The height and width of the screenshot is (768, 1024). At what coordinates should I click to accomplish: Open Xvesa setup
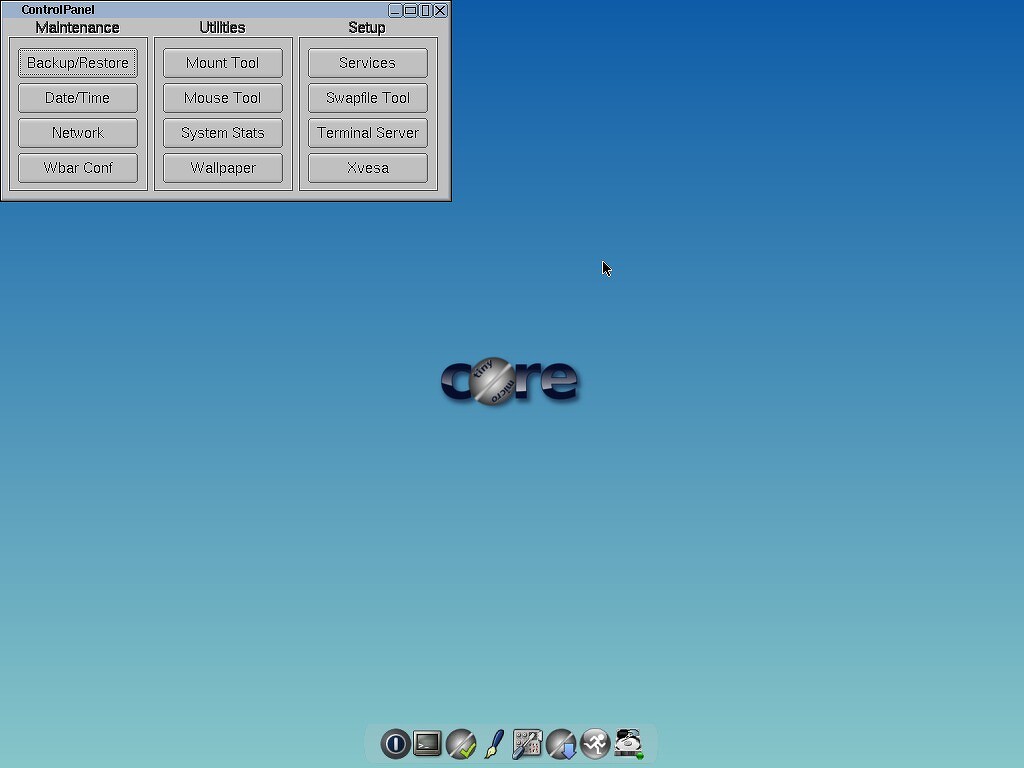[368, 168]
